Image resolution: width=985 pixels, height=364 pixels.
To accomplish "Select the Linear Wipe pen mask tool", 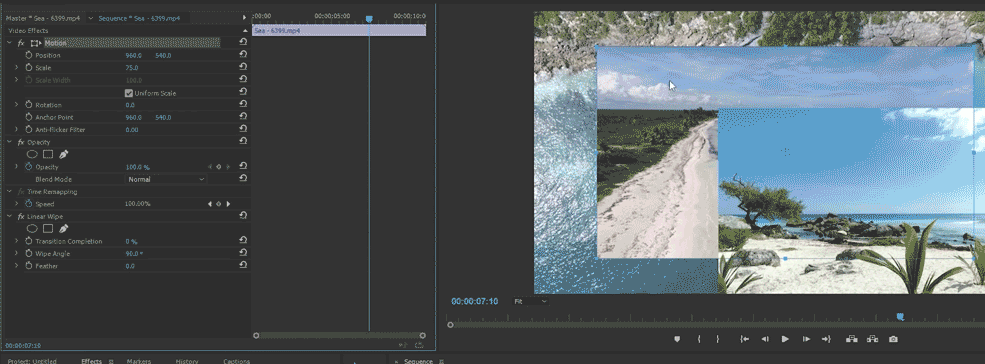I will pos(63,228).
